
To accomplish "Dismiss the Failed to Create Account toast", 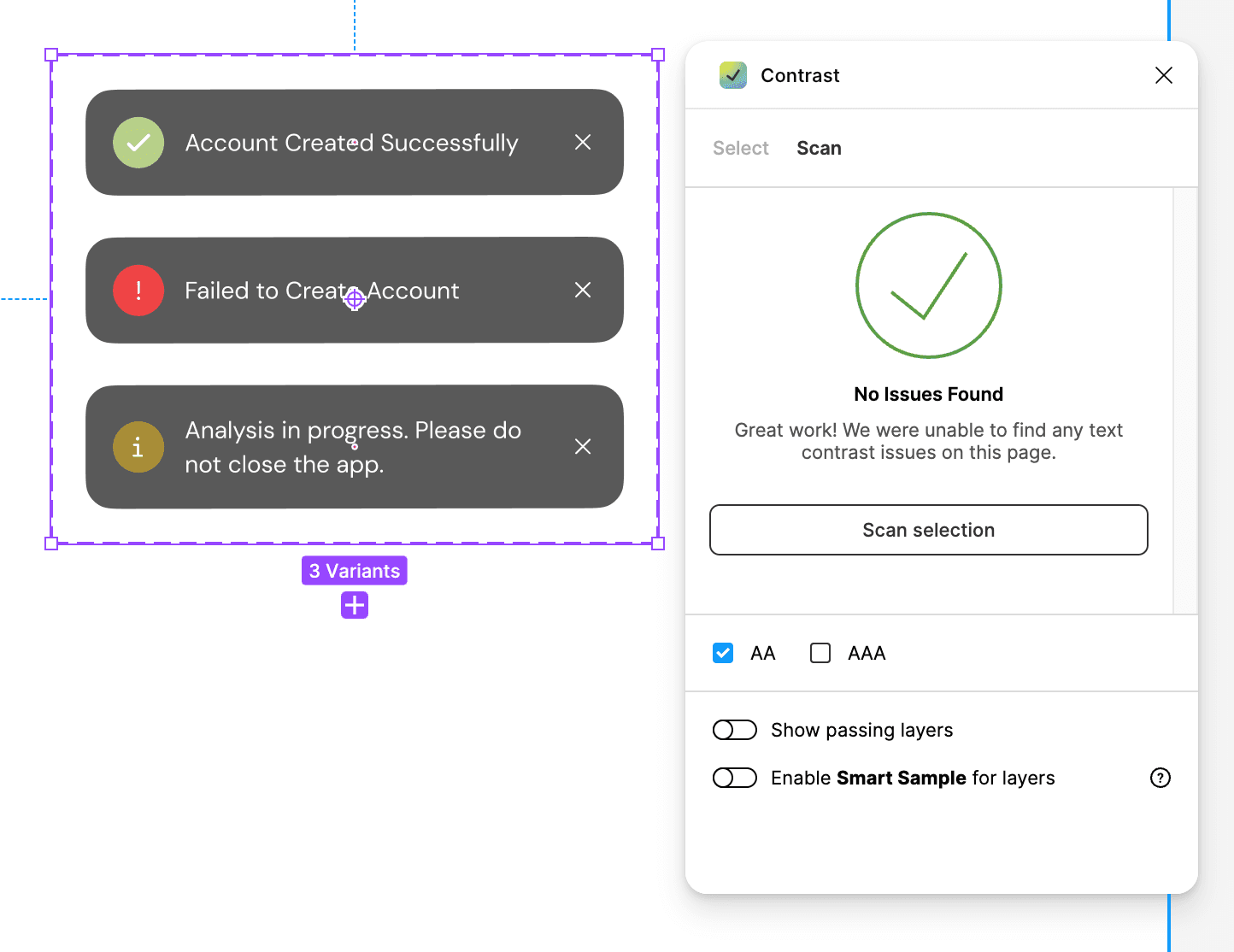I will tap(583, 291).
